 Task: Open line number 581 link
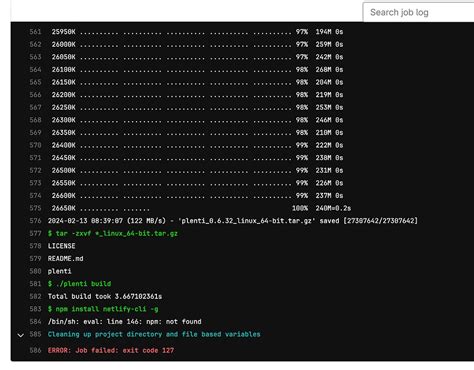pyautogui.click(x=35, y=284)
